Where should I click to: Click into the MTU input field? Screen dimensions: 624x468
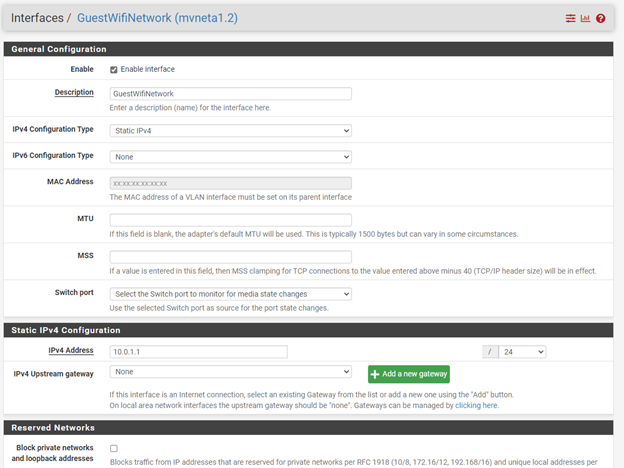pos(230,220)
